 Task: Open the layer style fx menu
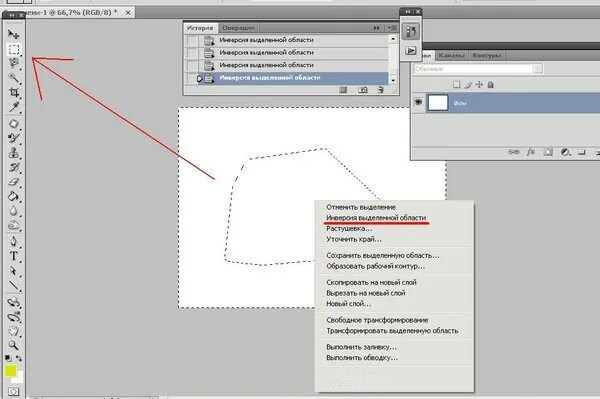[x=530, y=152]
